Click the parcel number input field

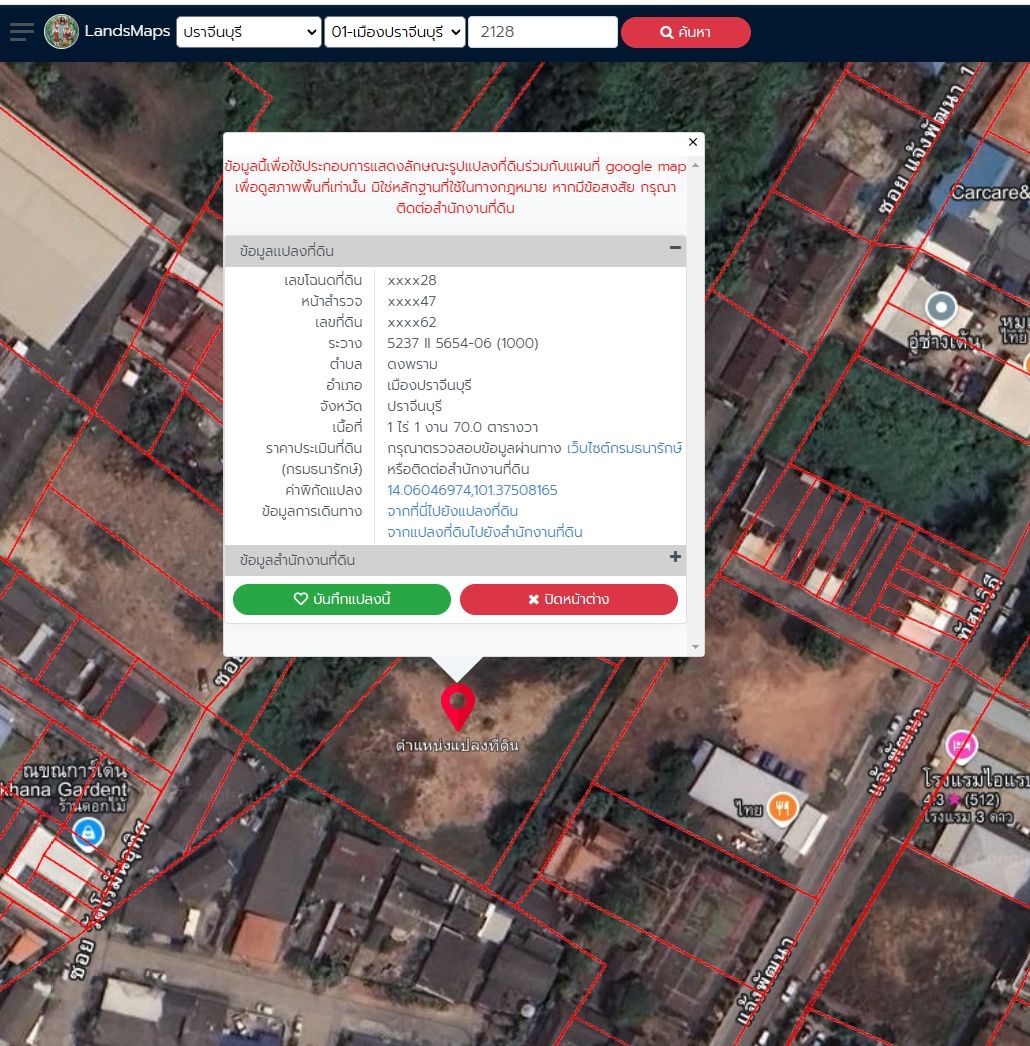point(543,32)
